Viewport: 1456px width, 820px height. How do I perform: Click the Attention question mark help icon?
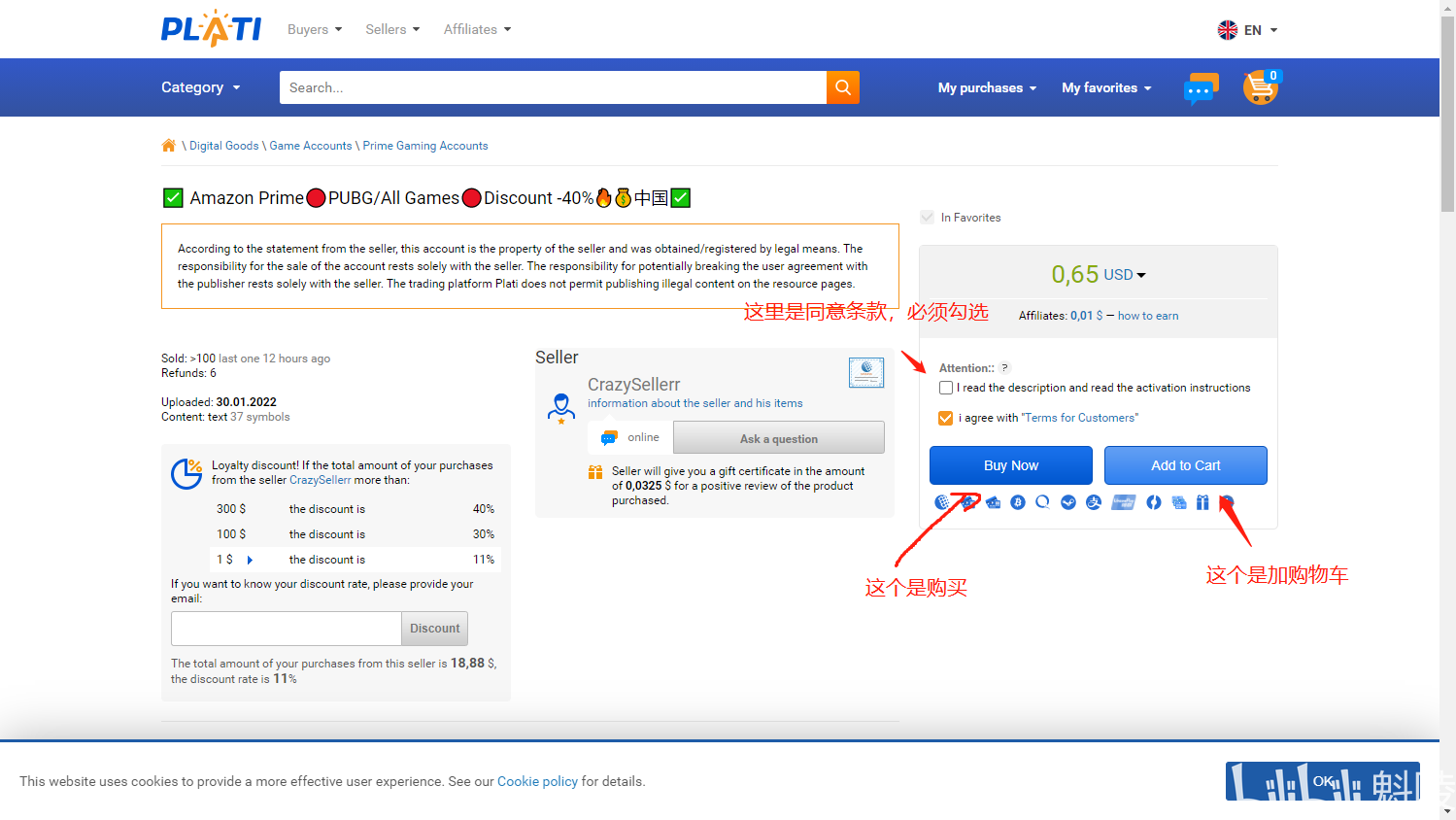coord(1005,368)
